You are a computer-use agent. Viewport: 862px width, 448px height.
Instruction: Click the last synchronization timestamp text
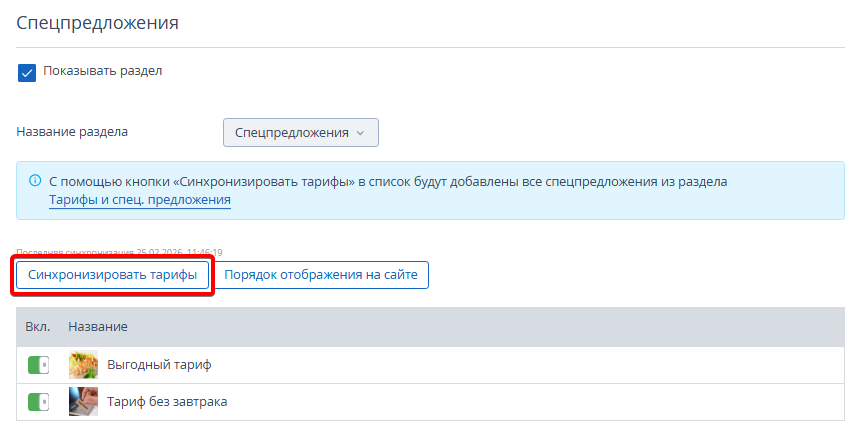point(119,252)
